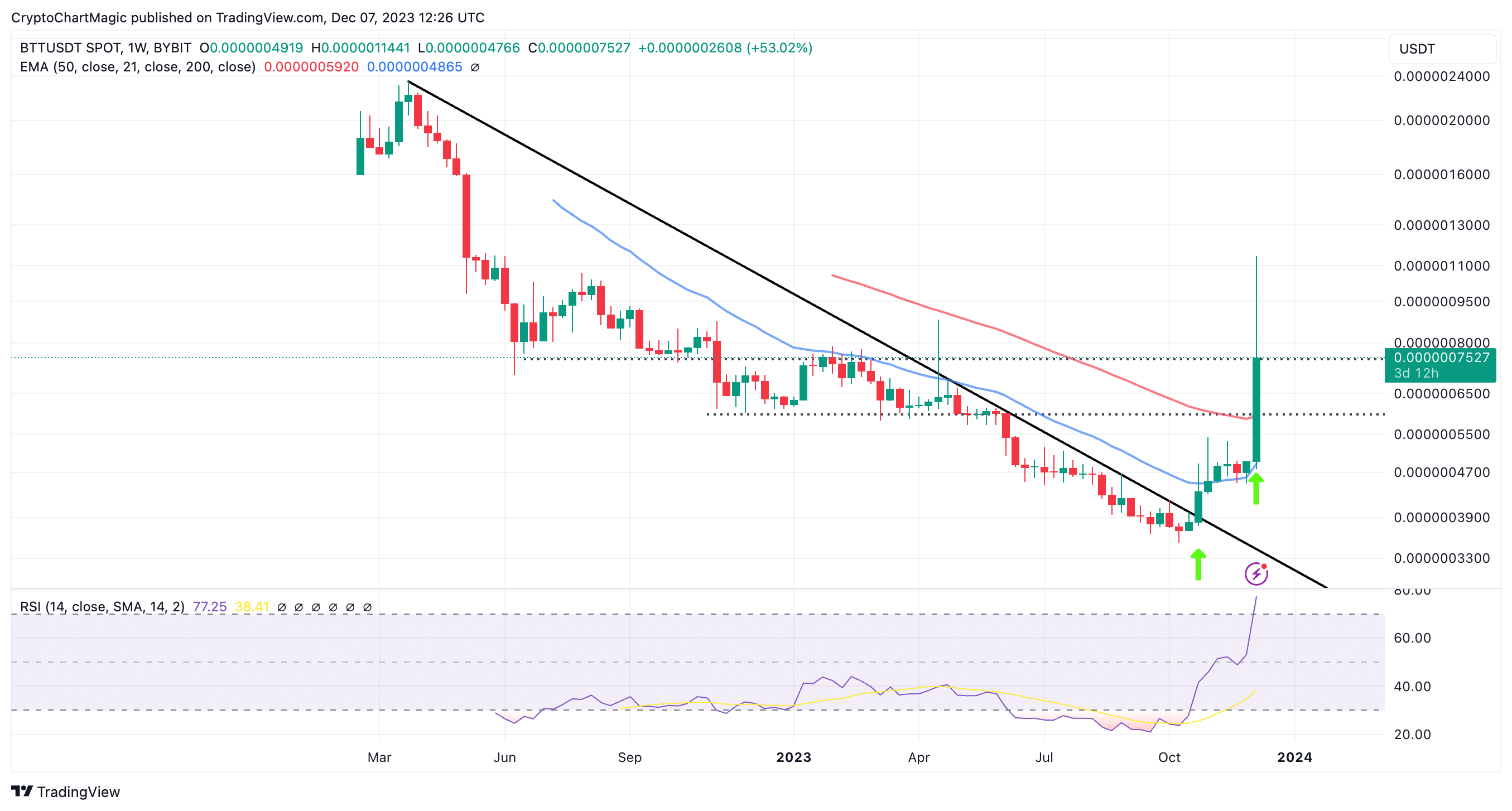Click the yellow RSI SMA value 38.41
Screen dimensions: 1512x811
252,606
